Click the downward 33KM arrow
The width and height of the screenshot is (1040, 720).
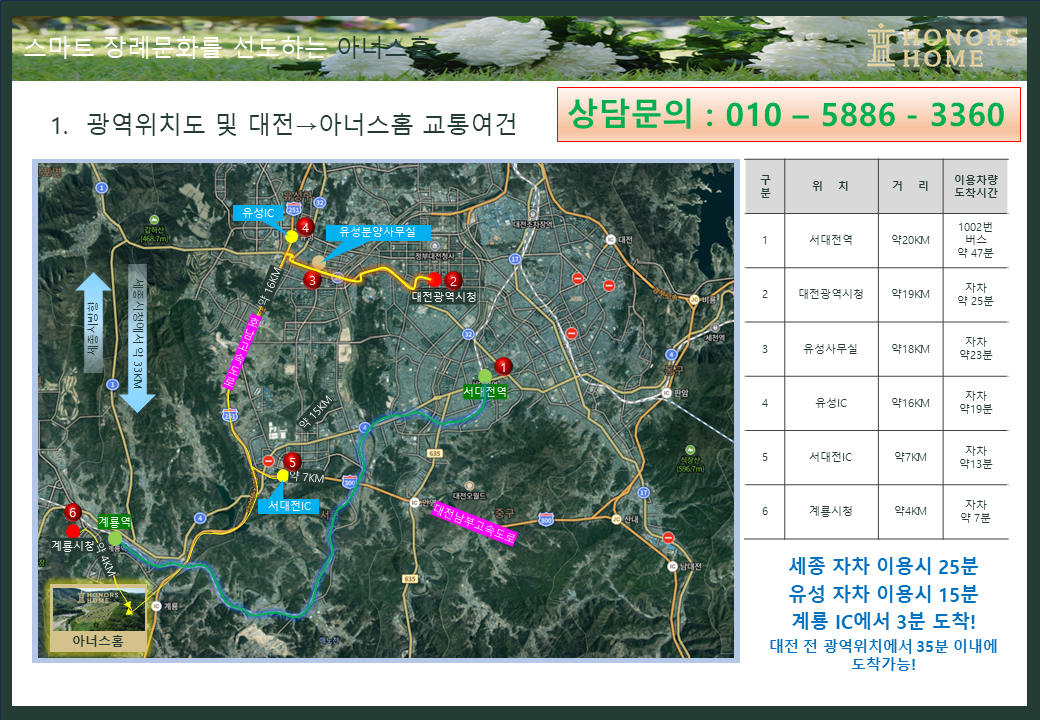pyautogui.click(x=137, y=338)
